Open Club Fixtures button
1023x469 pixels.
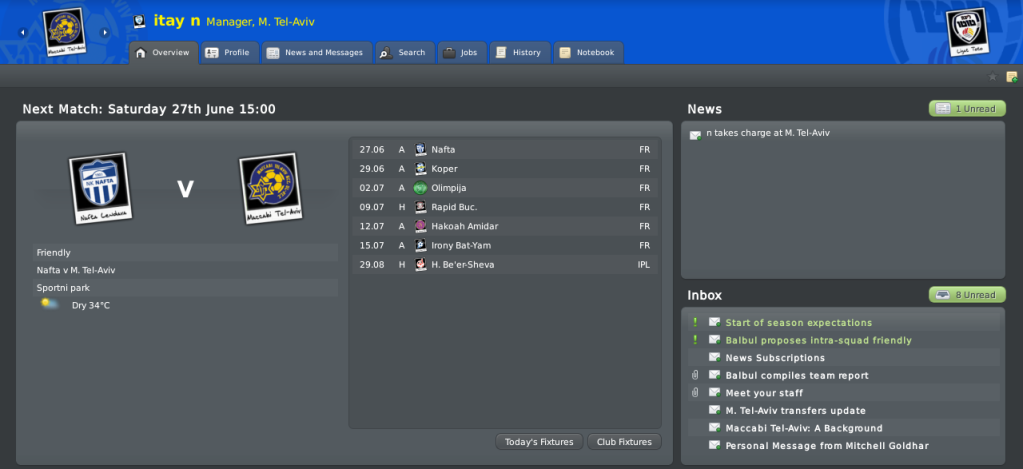coord(624,442)
